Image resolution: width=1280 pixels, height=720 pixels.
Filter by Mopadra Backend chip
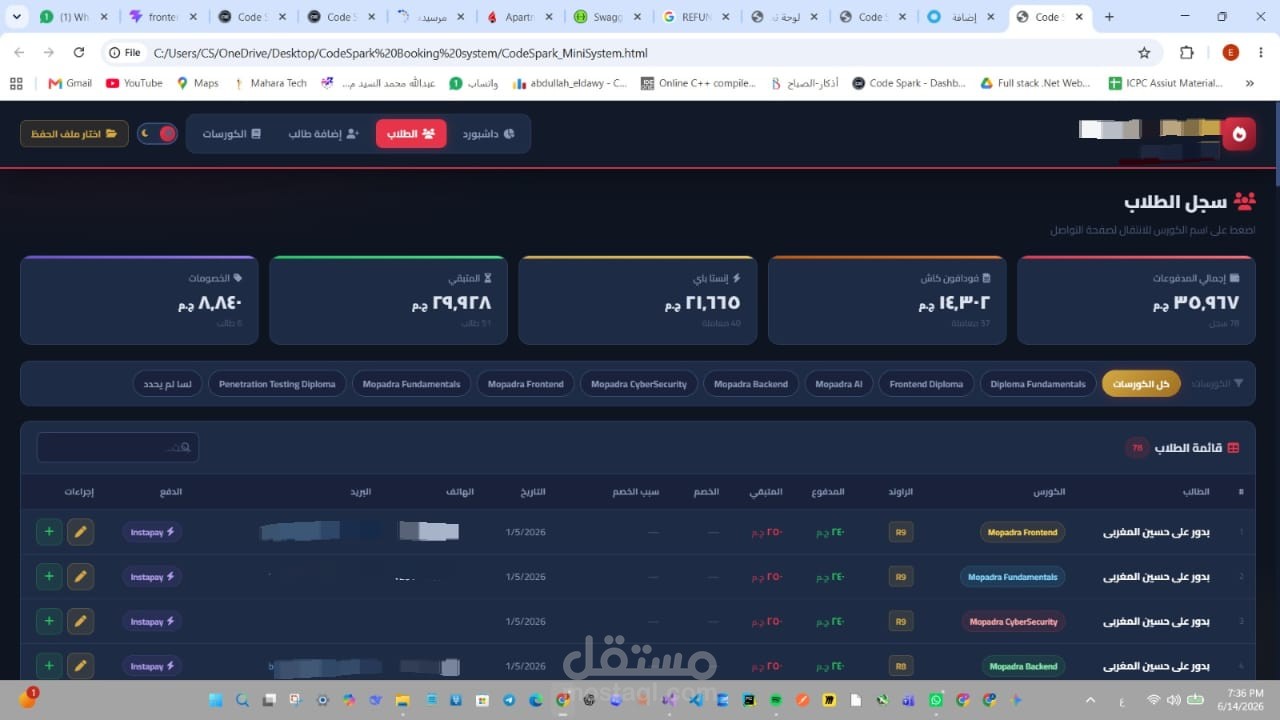pos(751,384)
